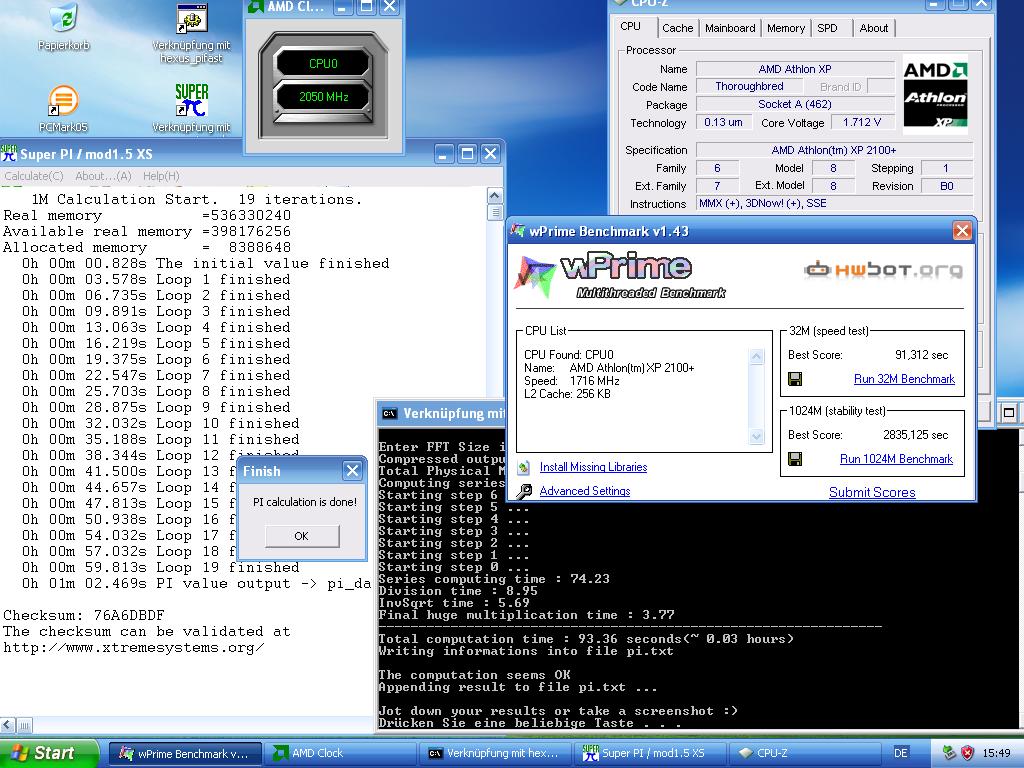The image size is (1024, 768).
Task: Click the Name field AMD Athlon XP
Action: [794, 69]
